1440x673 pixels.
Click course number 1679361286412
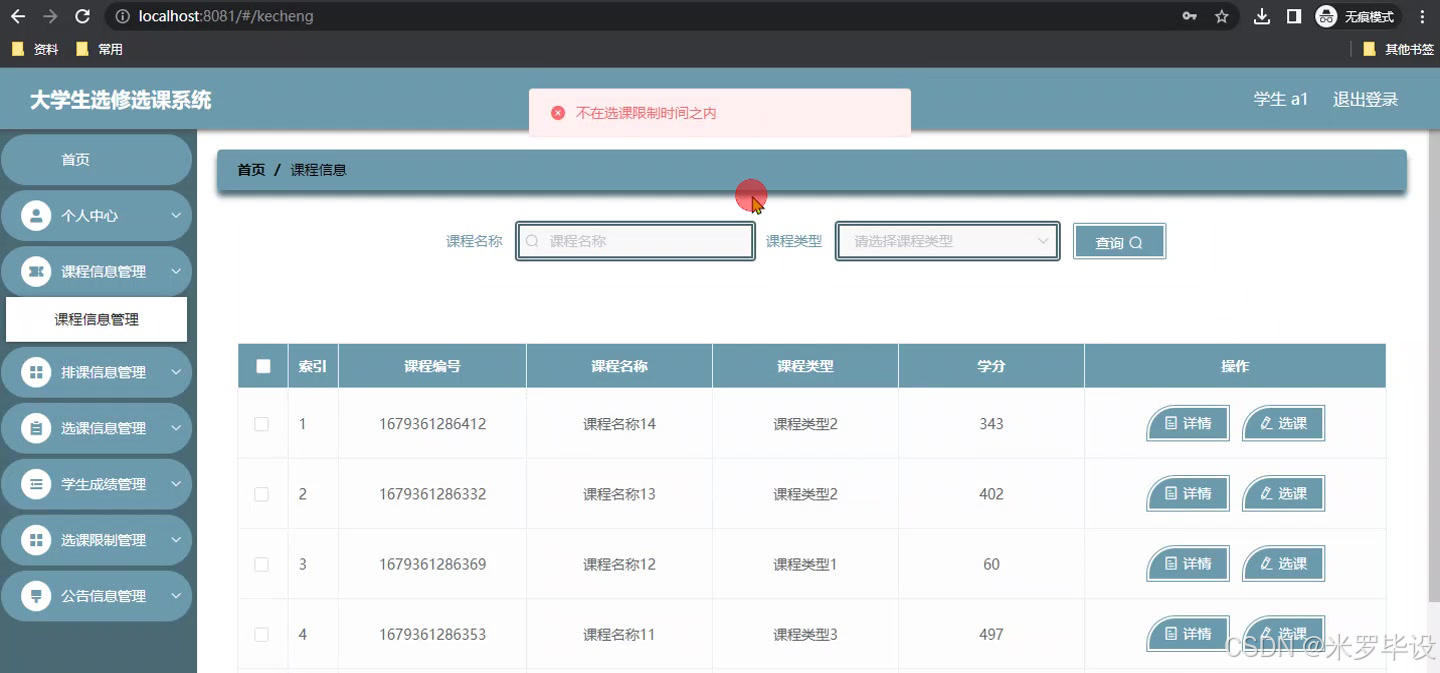click(432, 424)
